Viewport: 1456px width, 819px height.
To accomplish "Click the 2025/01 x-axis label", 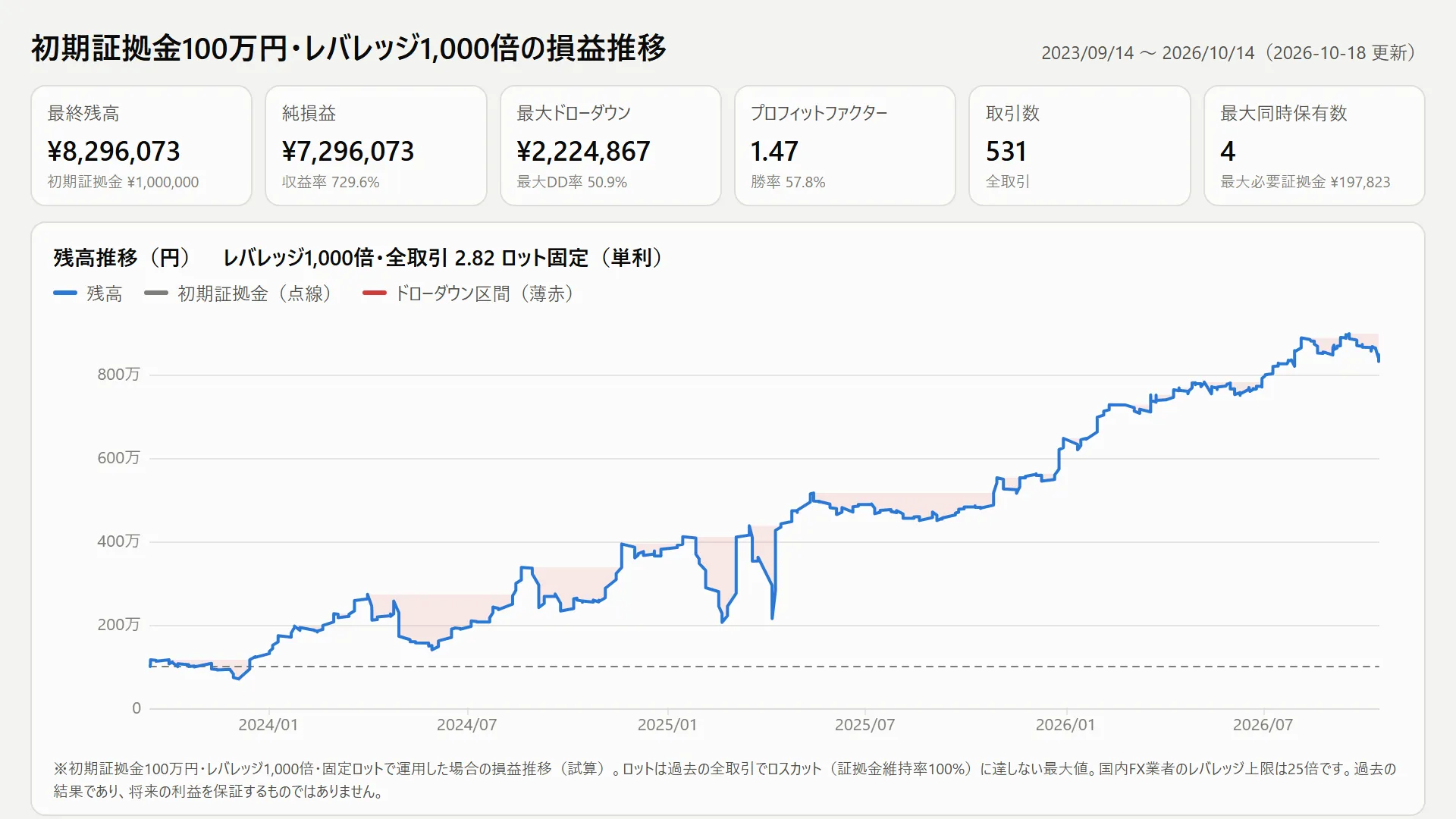I will [x=667, y=725].
